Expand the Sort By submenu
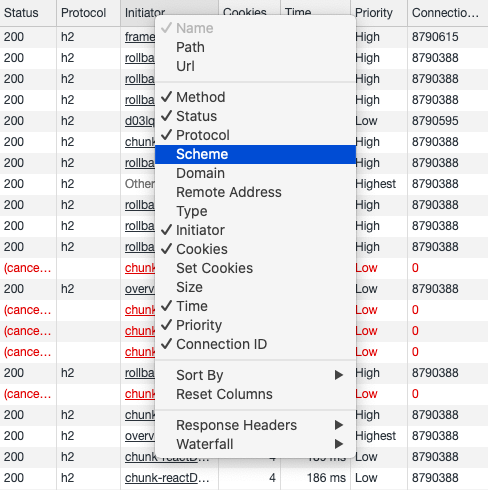The height and width of the screenshot is (490, 488). click(255, 375)
